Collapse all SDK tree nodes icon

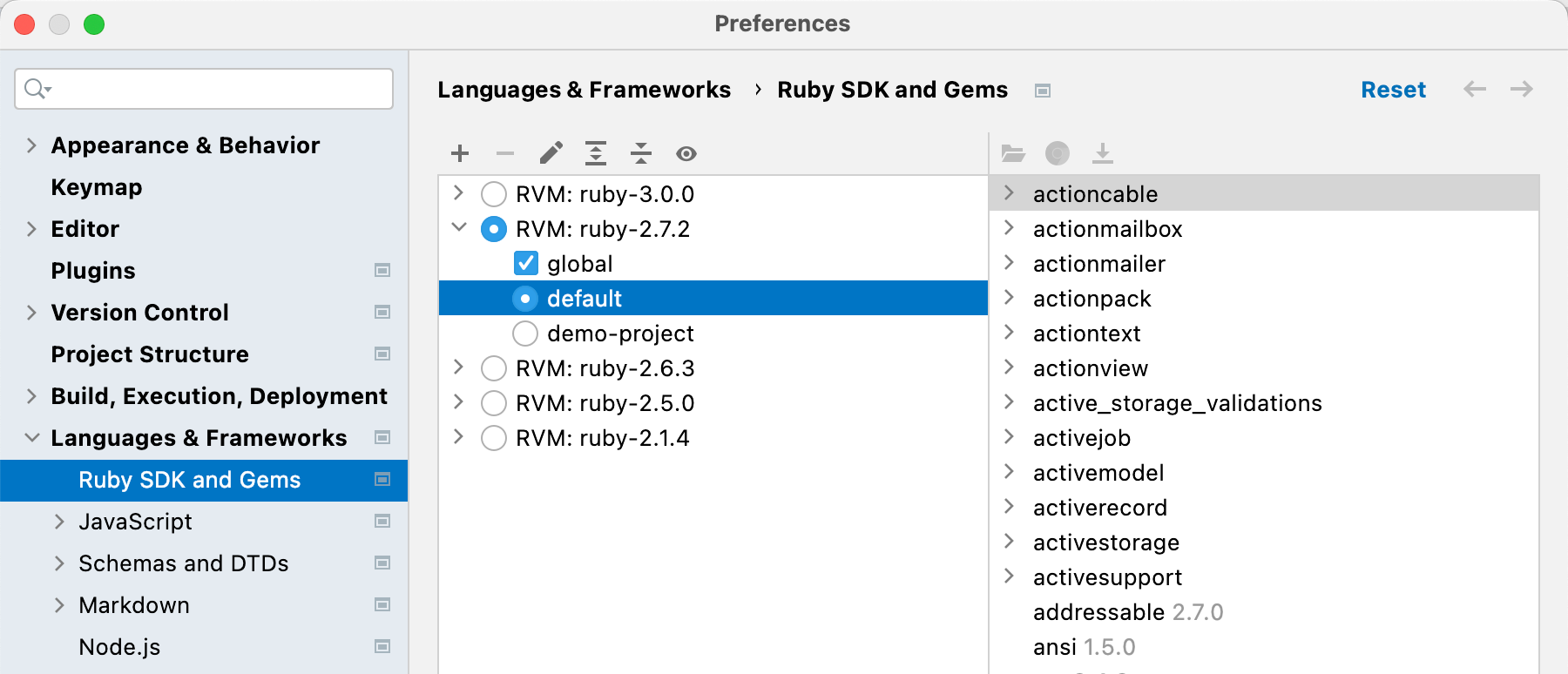(x=641, y=154)
